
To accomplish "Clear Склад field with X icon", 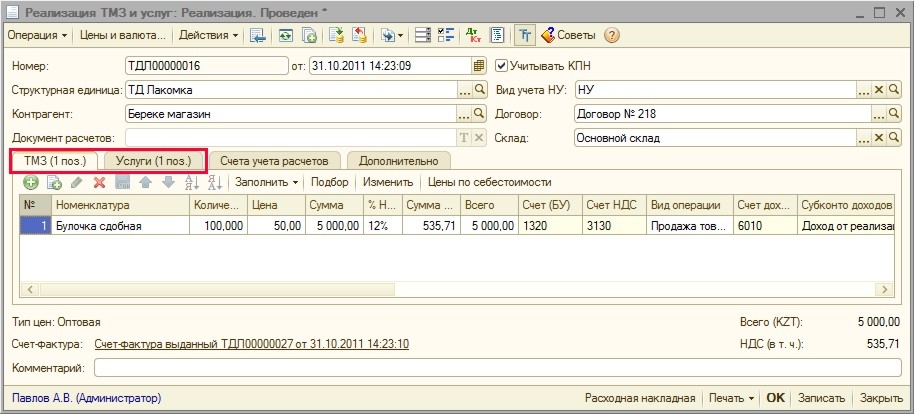I will (x=879, y=138).
